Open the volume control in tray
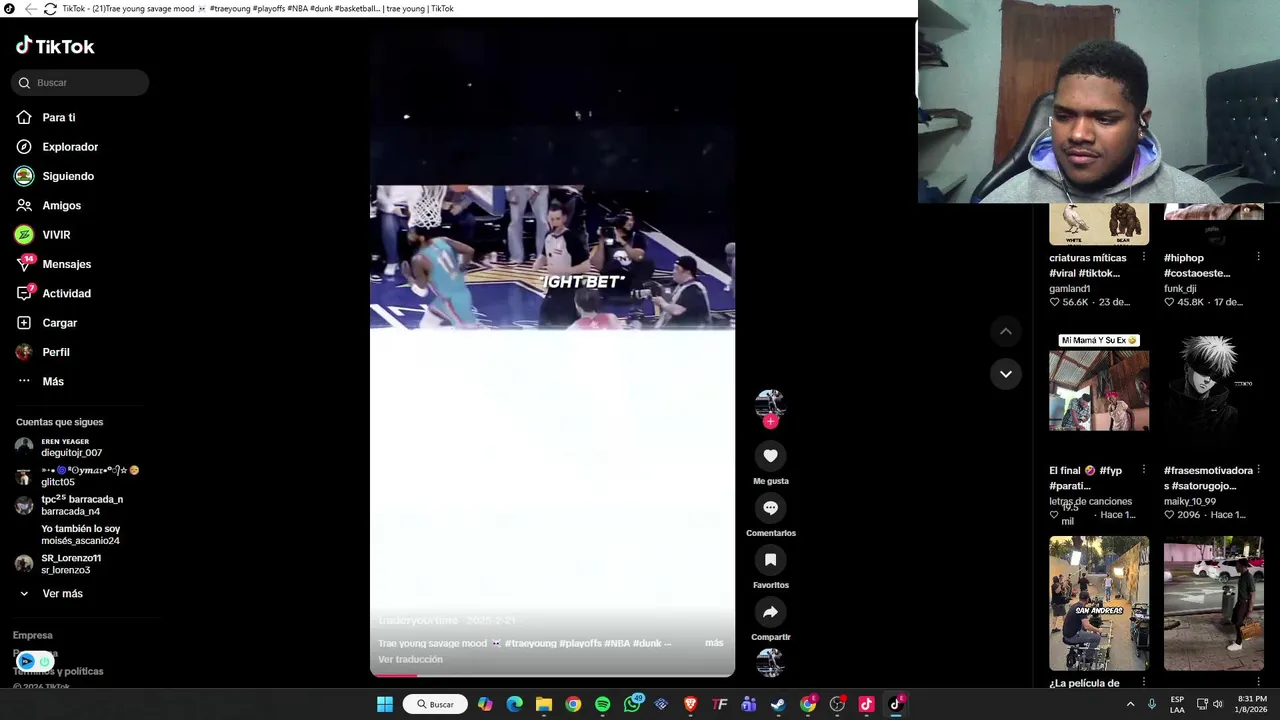 [1218, 704]
